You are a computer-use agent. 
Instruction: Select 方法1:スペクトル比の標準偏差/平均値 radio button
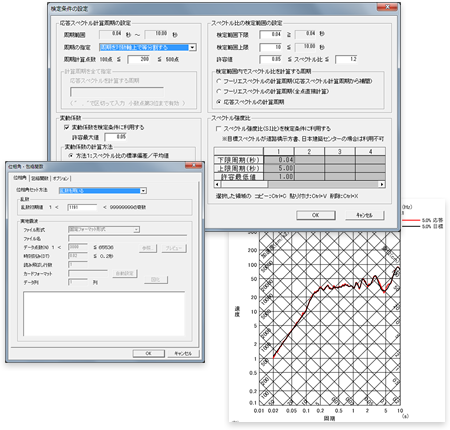(x=70, y=156)
